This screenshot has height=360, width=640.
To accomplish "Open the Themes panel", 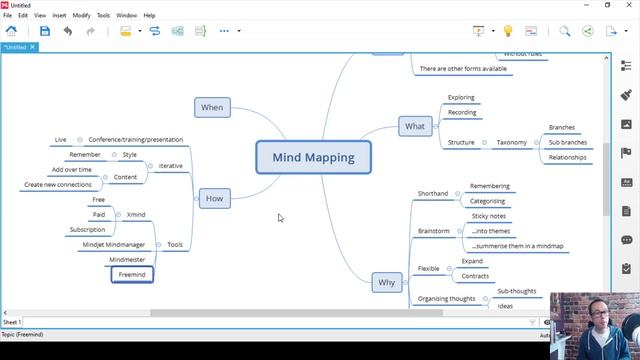I will coord(626,182).
